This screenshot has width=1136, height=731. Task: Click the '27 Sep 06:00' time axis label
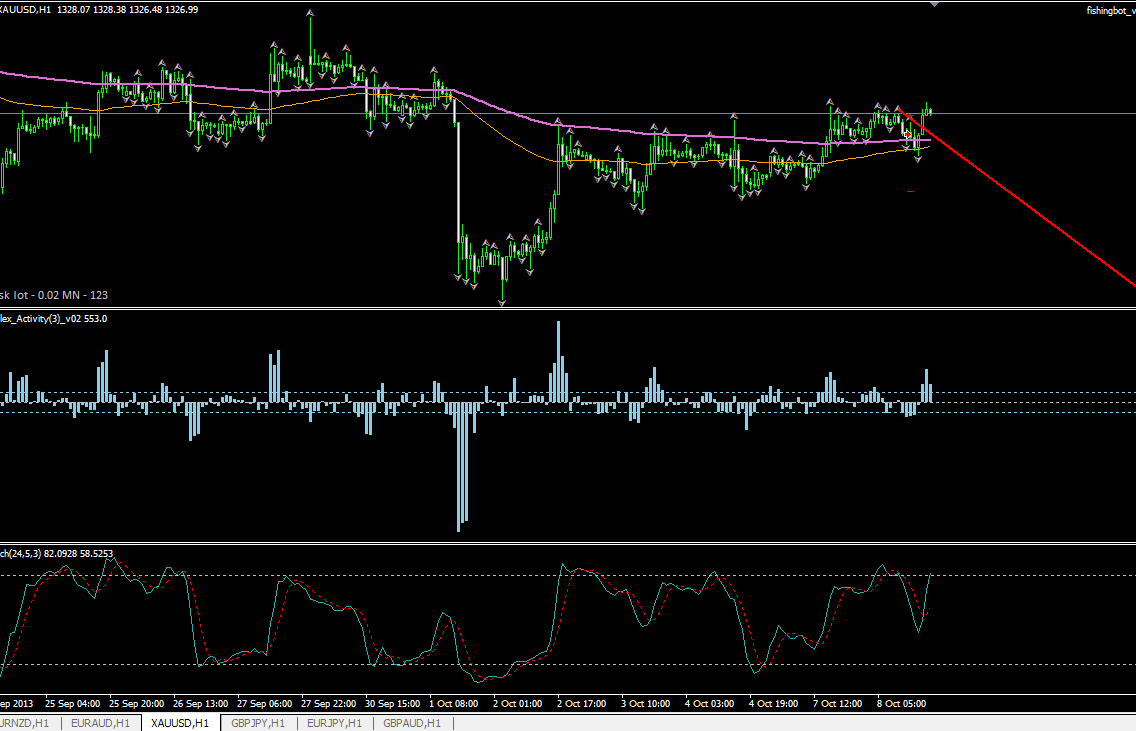pos(264,703)
